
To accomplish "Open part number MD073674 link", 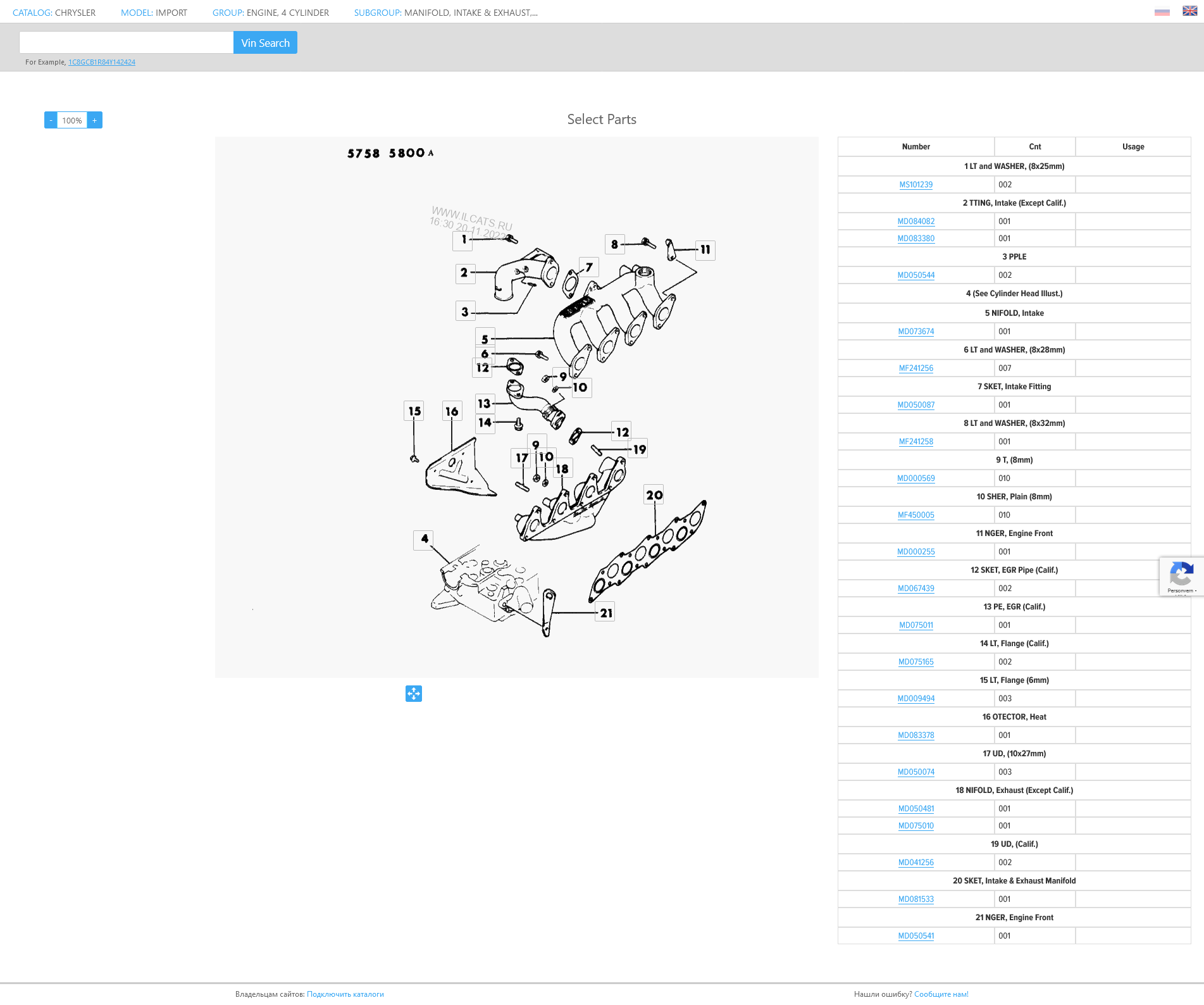I will tap(915, 332).
